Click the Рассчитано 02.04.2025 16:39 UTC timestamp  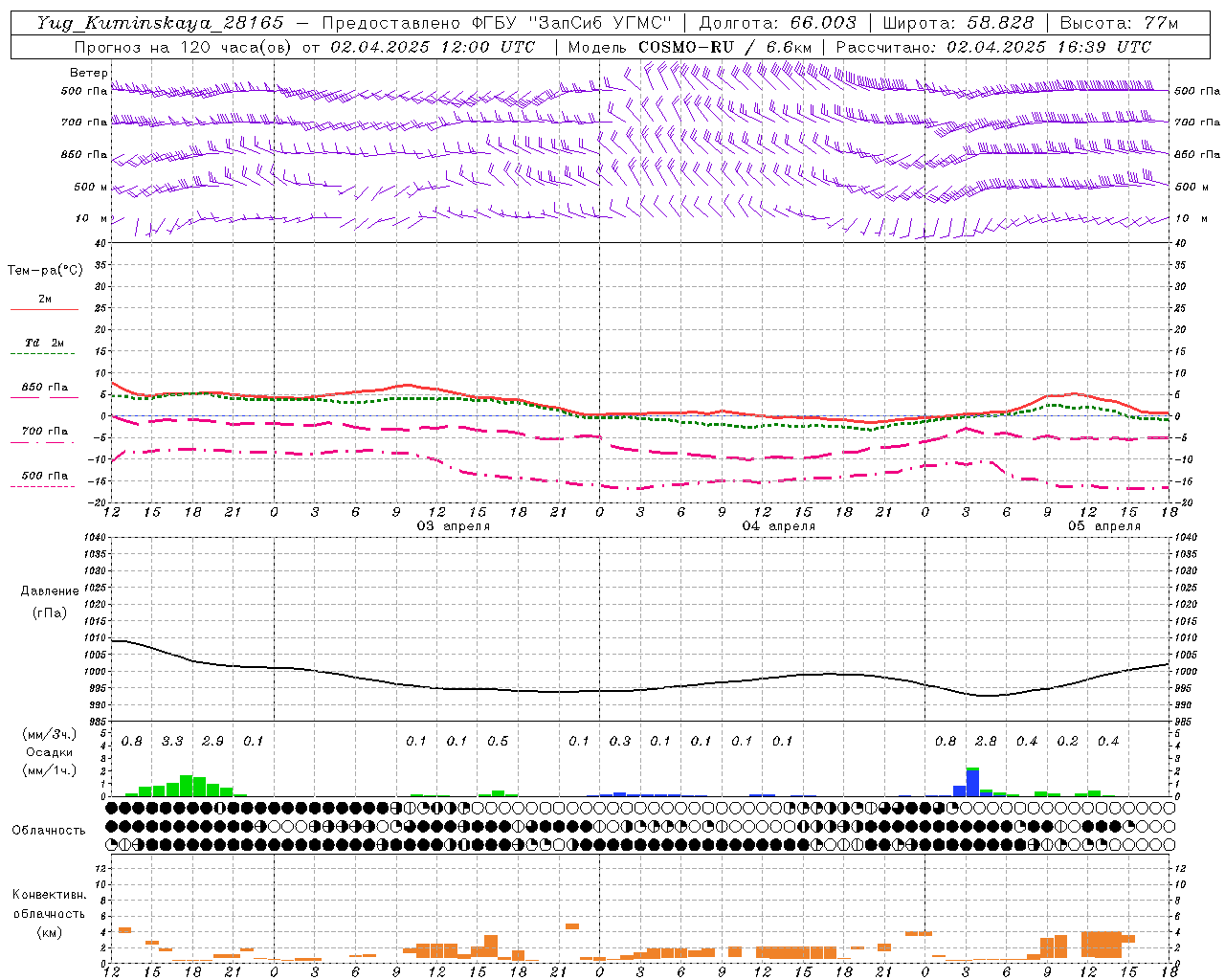[x=993, y=47]
